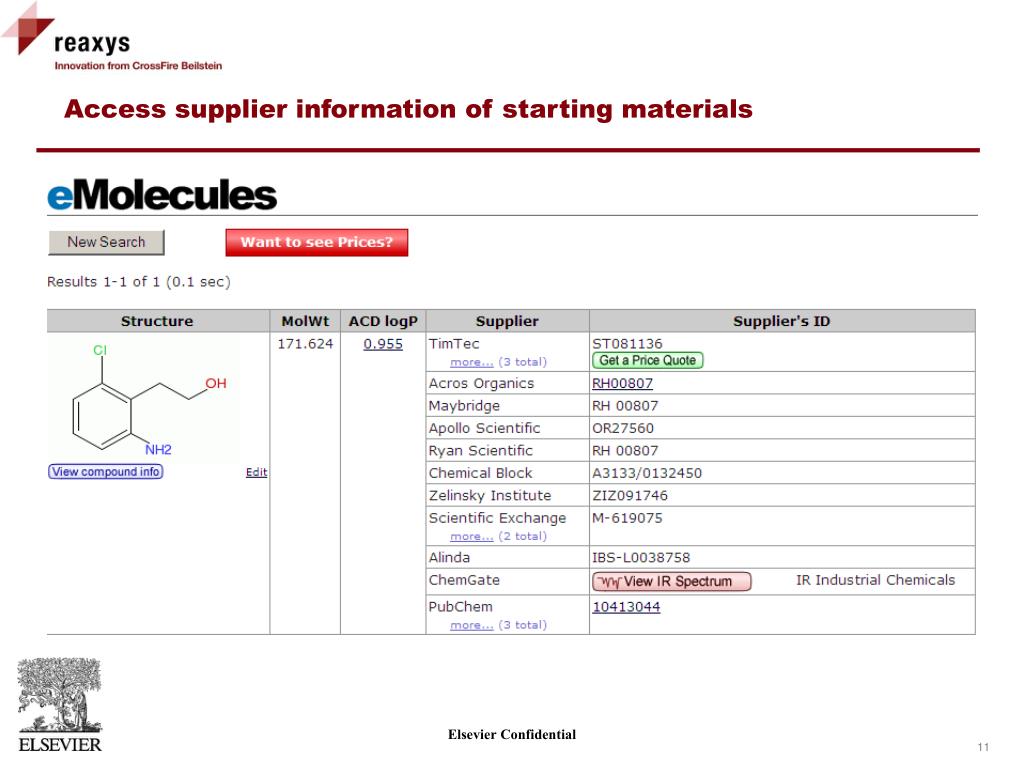Select the Maybridge ID RH 00807

coord(625,406)
